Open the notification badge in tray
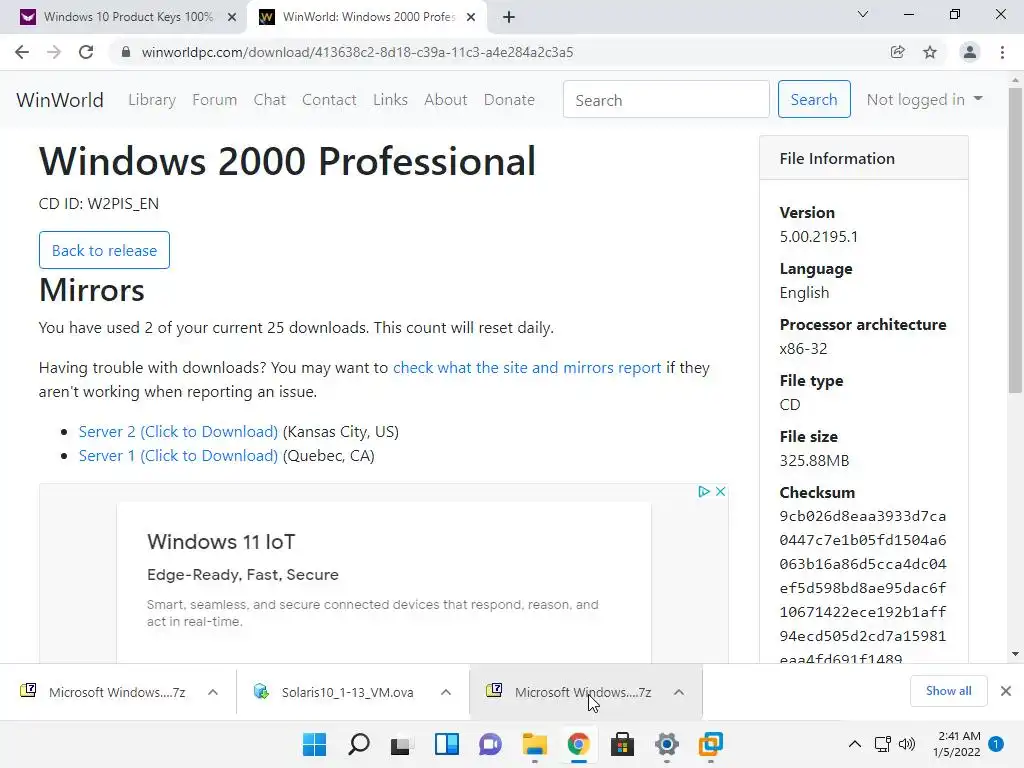The width and height of the screenshot is (1024, 768). pos(996,744)
